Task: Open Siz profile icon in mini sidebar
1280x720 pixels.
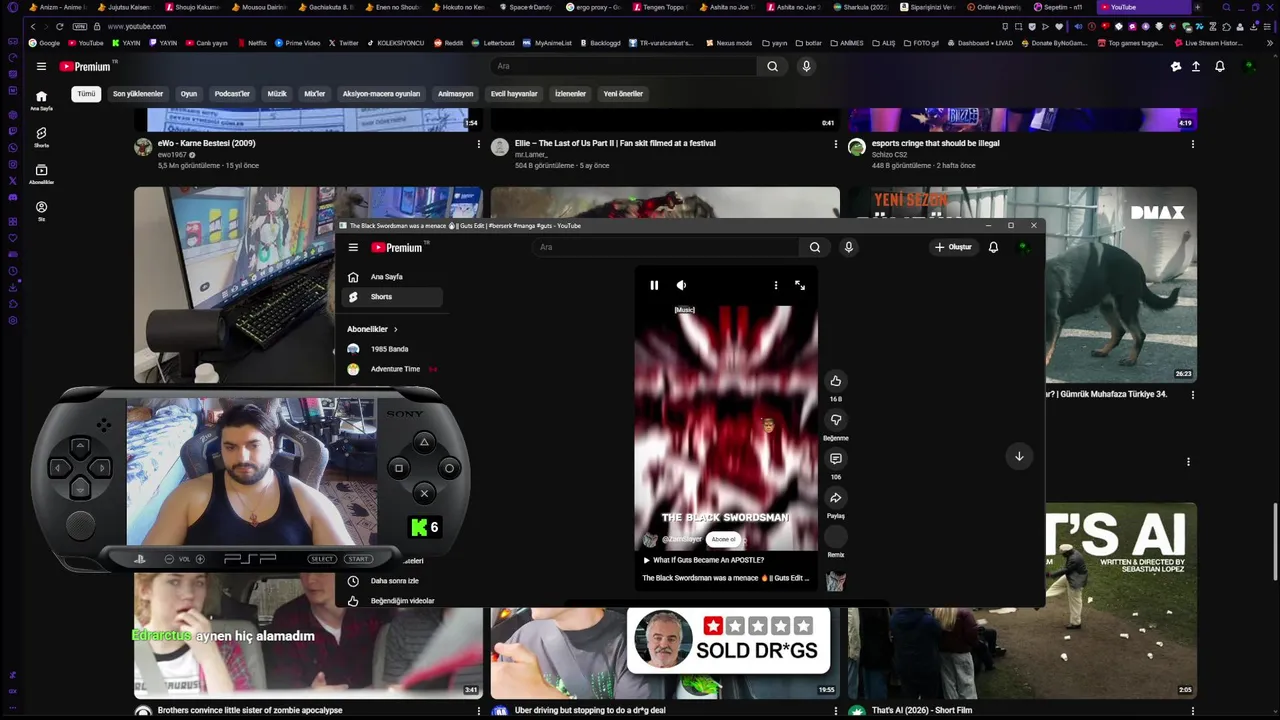Action: (x=41, y=211)
